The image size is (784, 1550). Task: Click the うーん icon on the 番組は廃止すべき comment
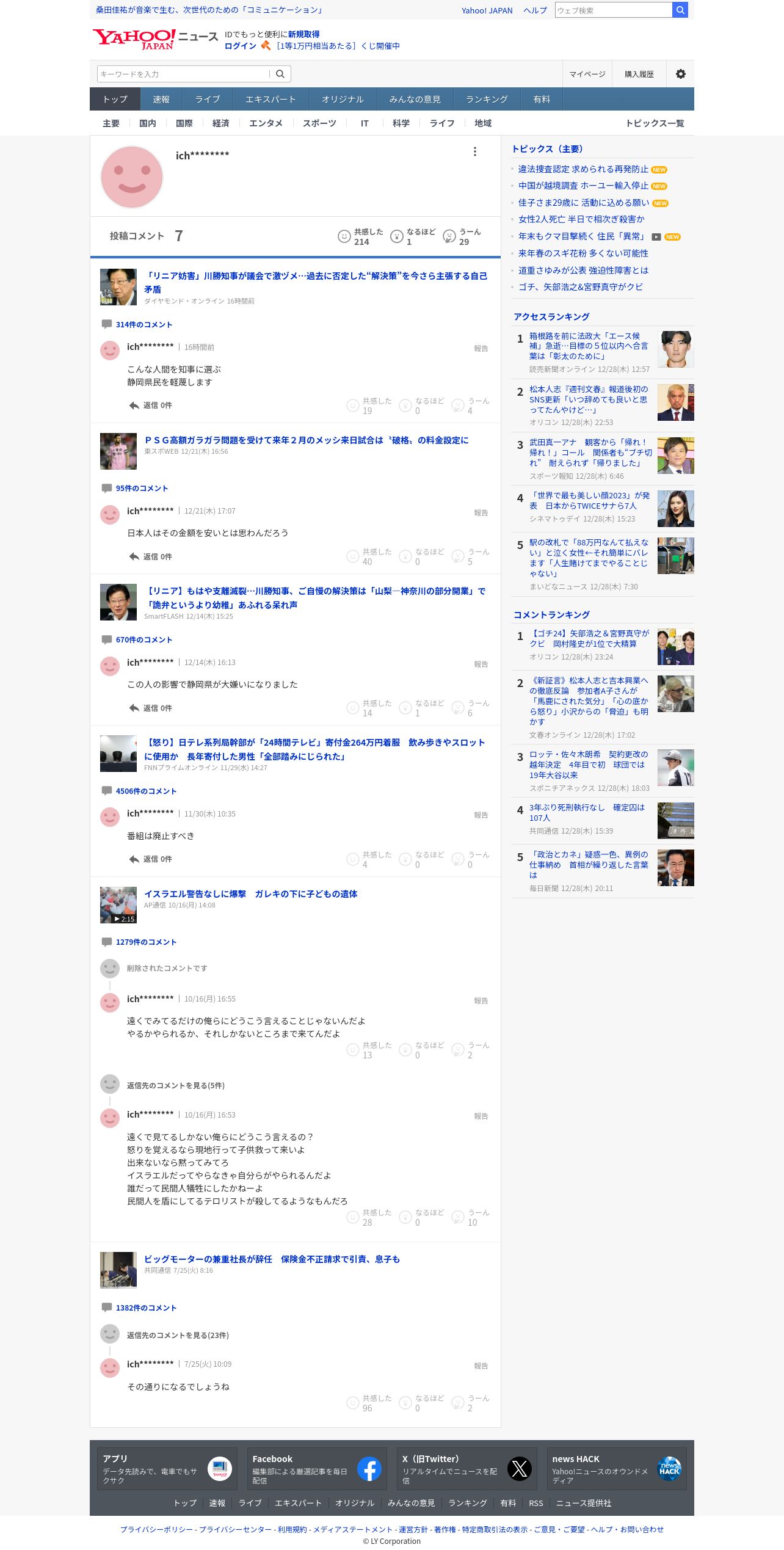point(457,859)
